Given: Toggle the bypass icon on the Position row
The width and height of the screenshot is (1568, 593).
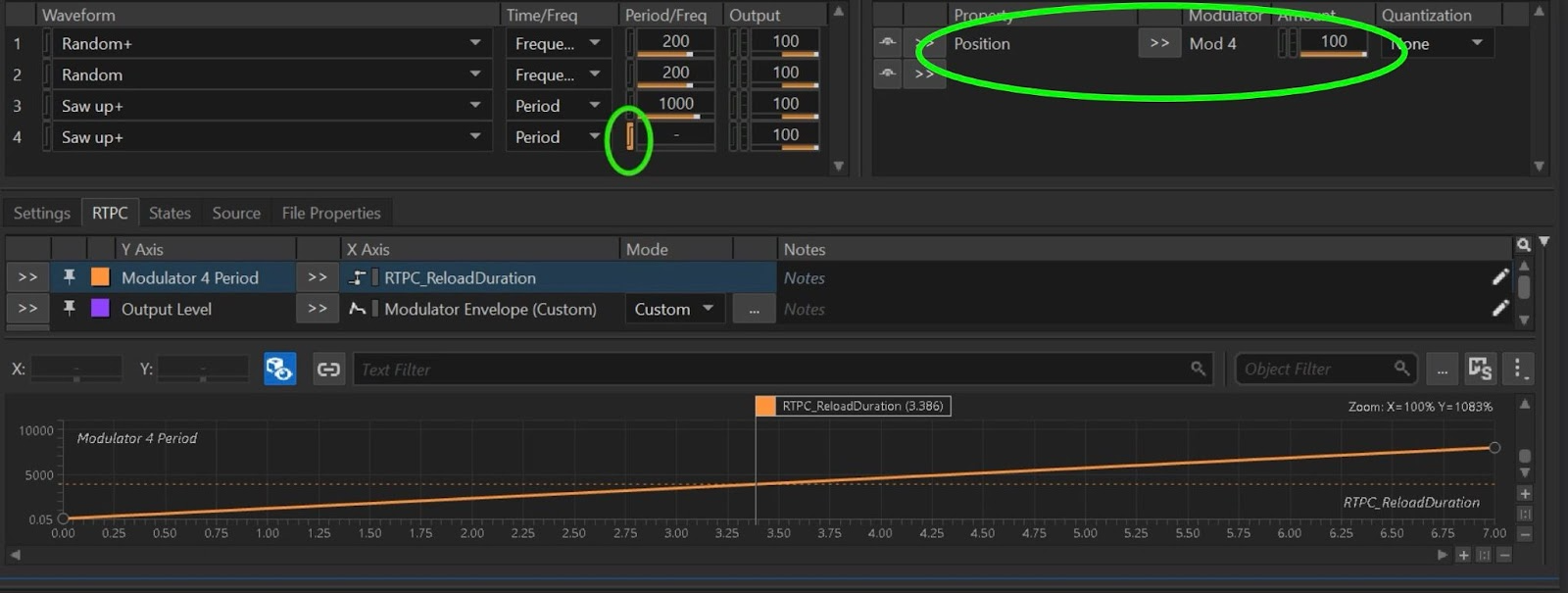Looking at the screenshot, I should pyautogui.click(x=887, y=42).
